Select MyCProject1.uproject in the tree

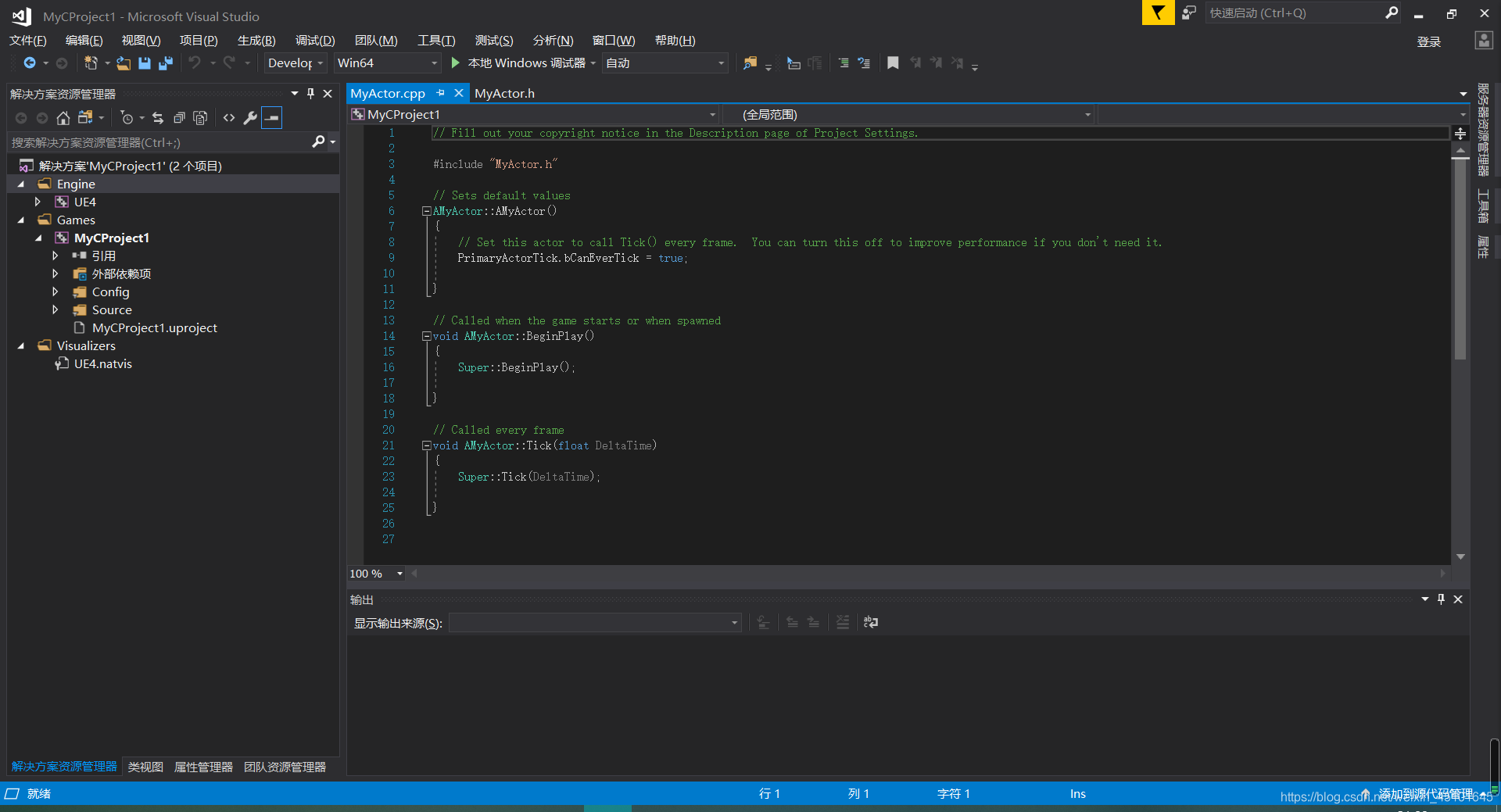[155, 328]
